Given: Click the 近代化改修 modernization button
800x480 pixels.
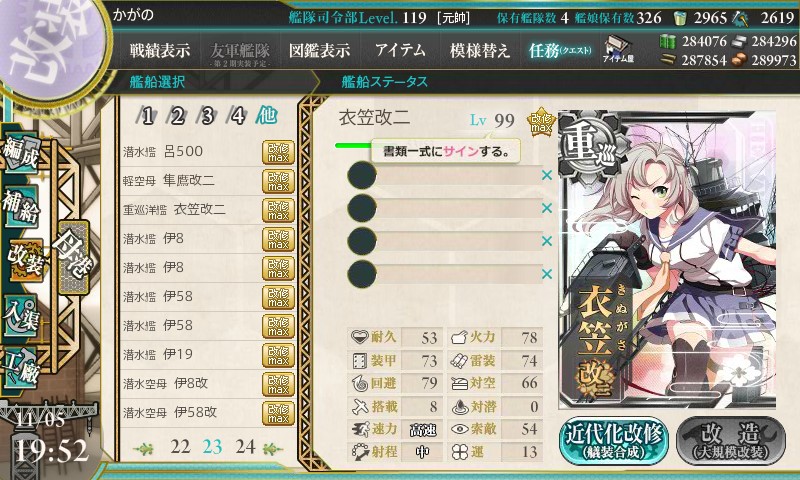Looking at the screenshot, I should click(x=614, y=441).
